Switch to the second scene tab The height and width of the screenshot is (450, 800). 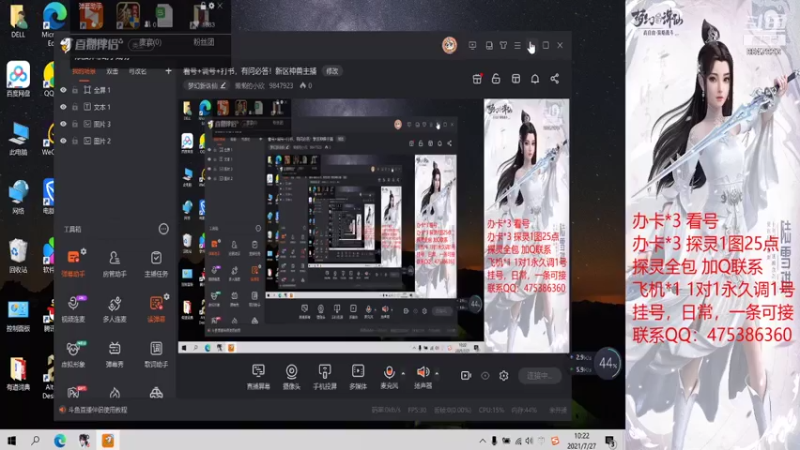pyautogui.click(x=112, y=71)
